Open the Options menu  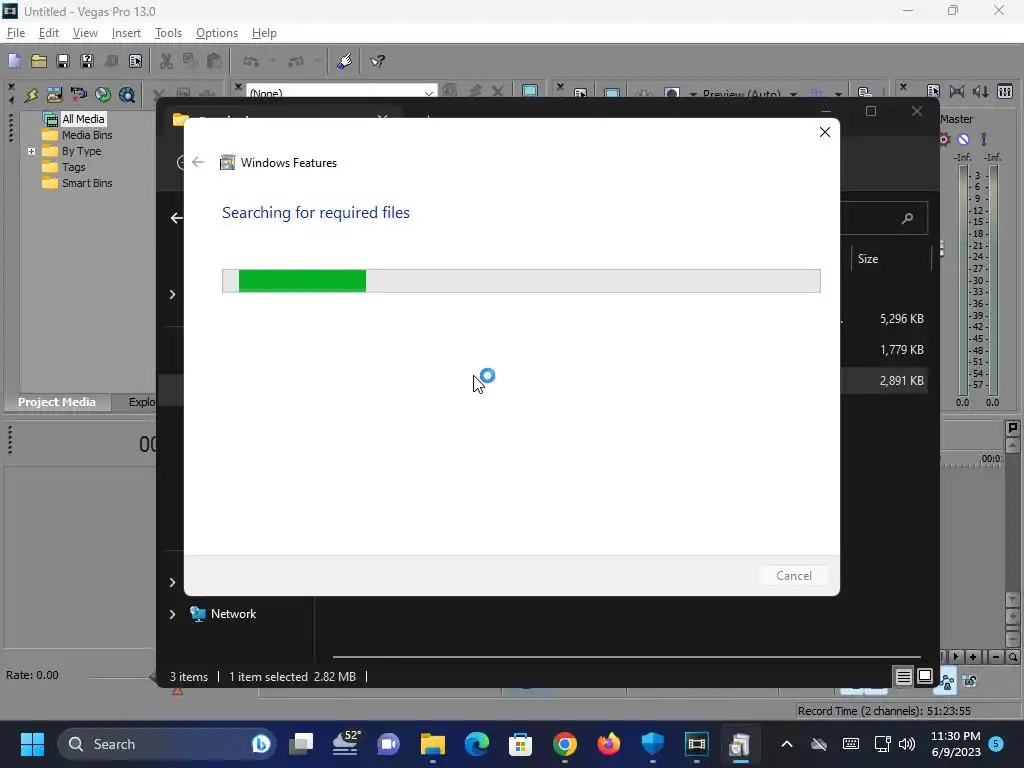point(217,33)
